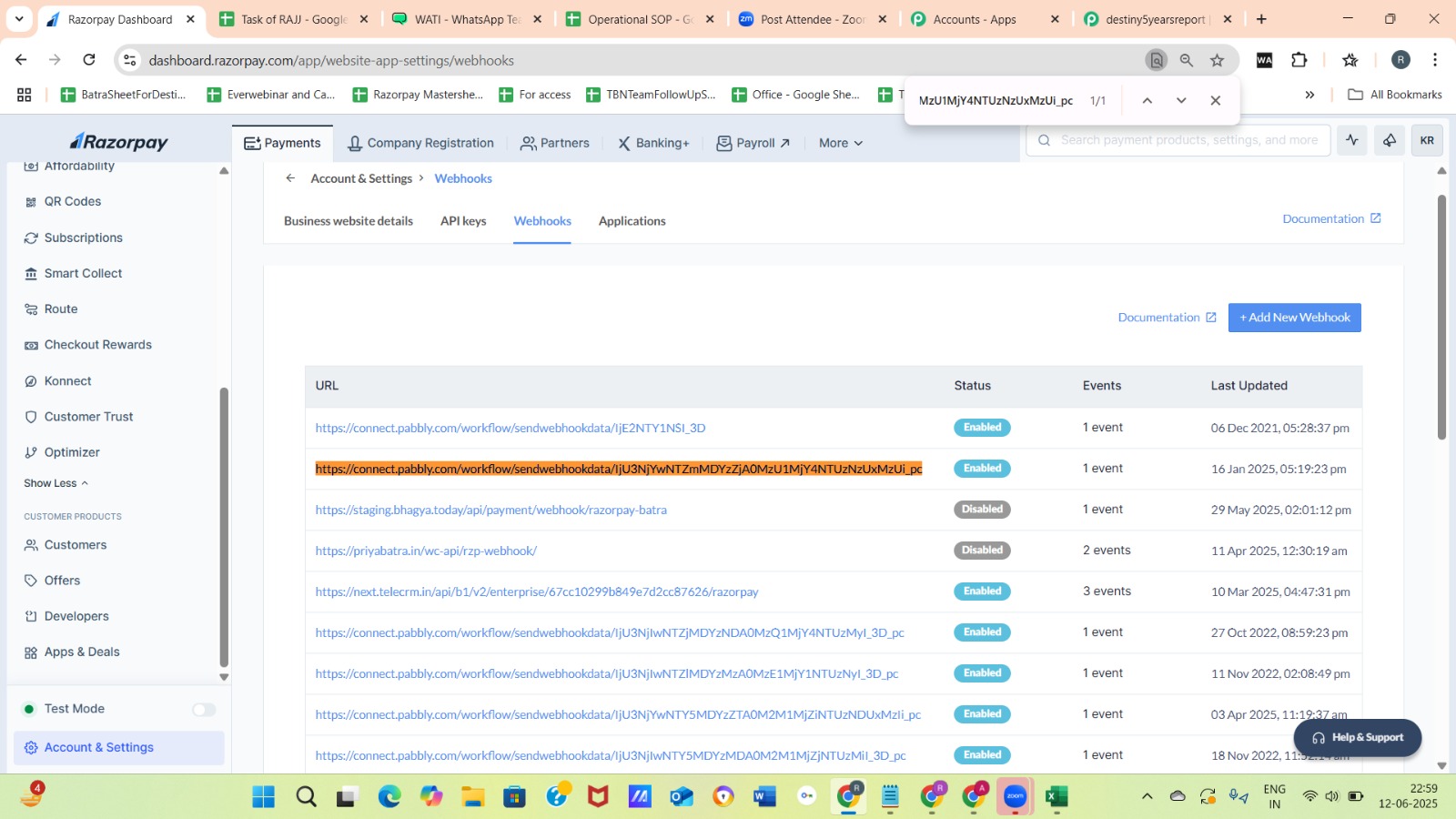
Task: Open the activity pulse icon in header
Action: tap(1352, 140)
